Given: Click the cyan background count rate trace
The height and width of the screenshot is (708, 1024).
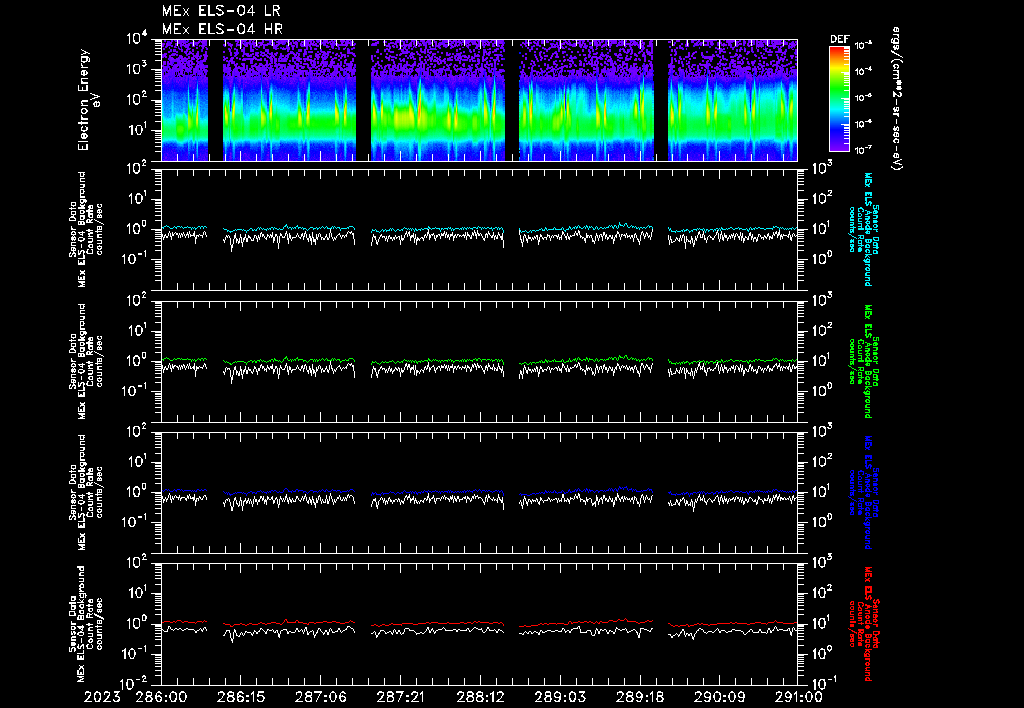Looking at the screenshot, I should click(x=479, y=229).
